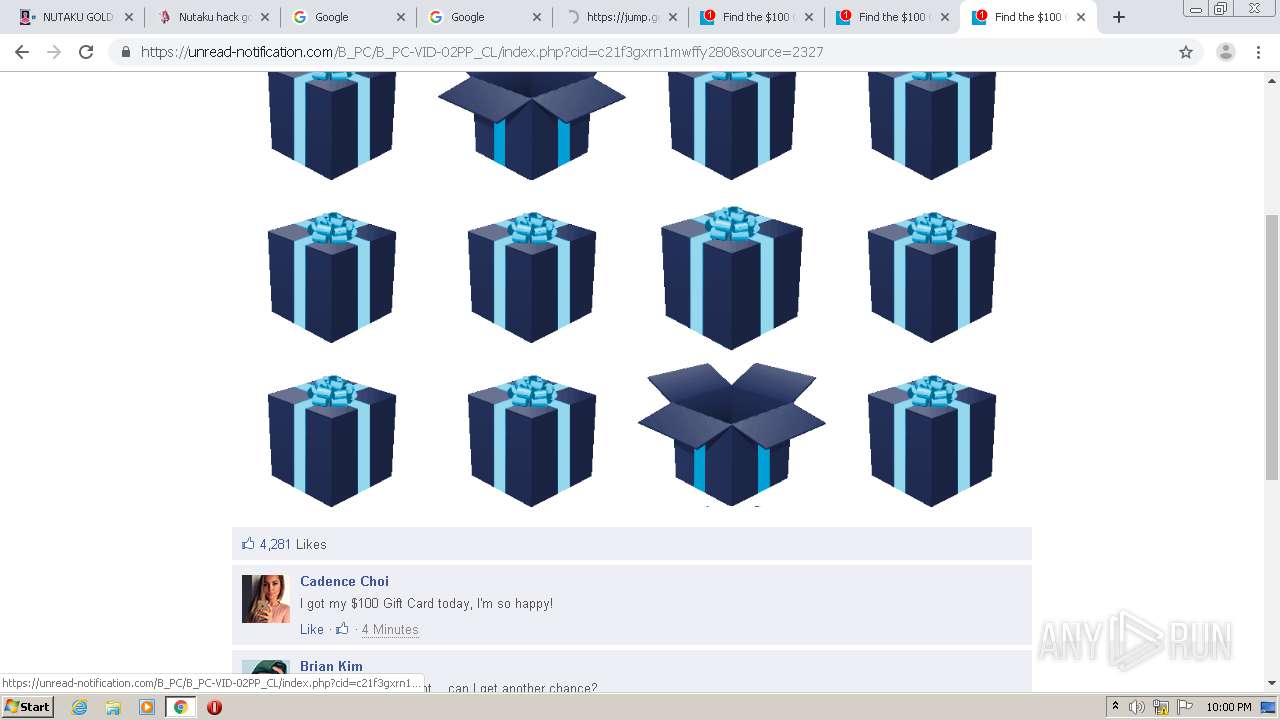Close the second Google tab
Viewport: 1280px width, 720px height.
[x=537, y=17]
